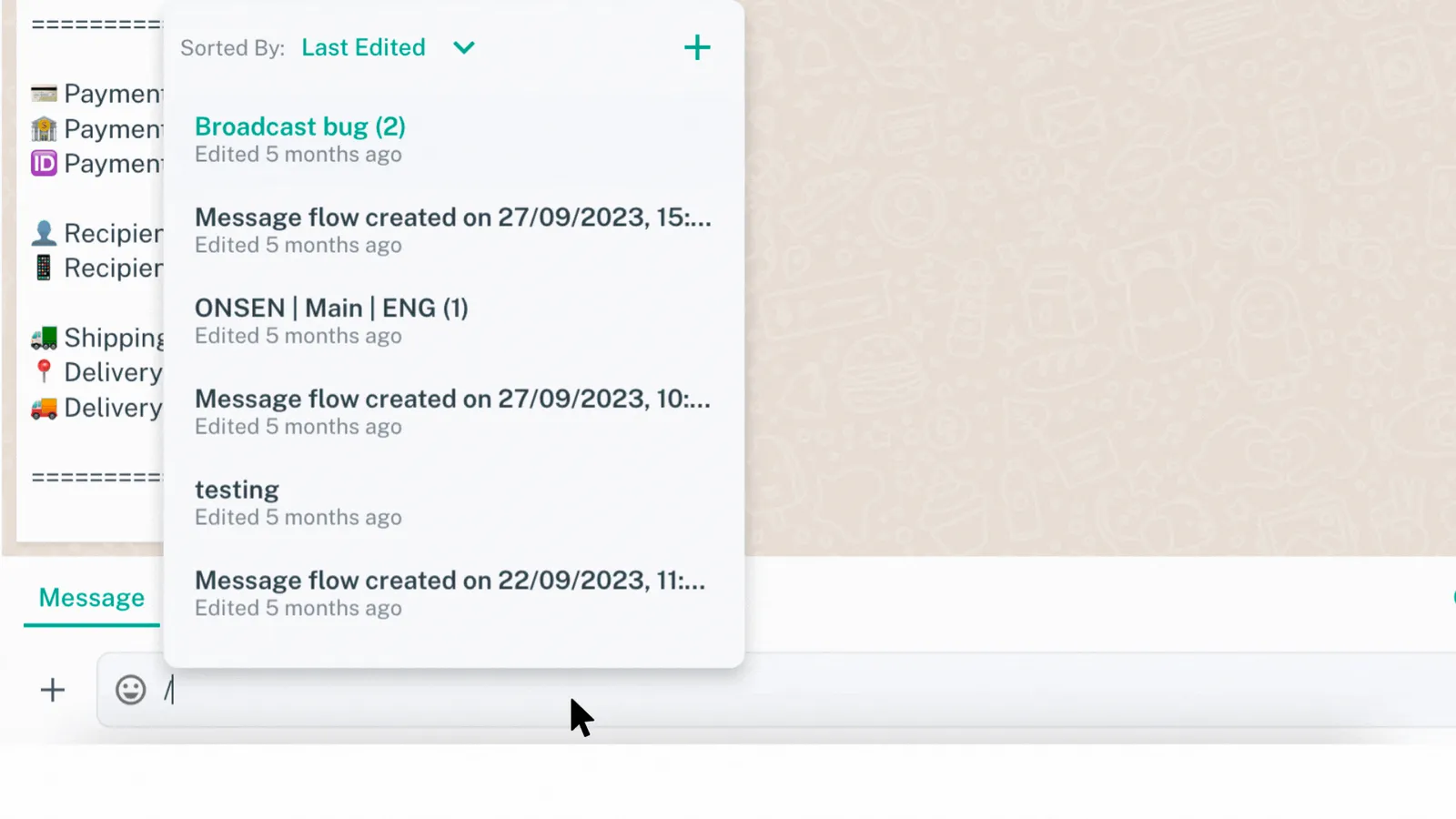This screenshot has width=1456, height=819.
Task: Click the bank building emoji icon
Action: [x=44, y=129]
